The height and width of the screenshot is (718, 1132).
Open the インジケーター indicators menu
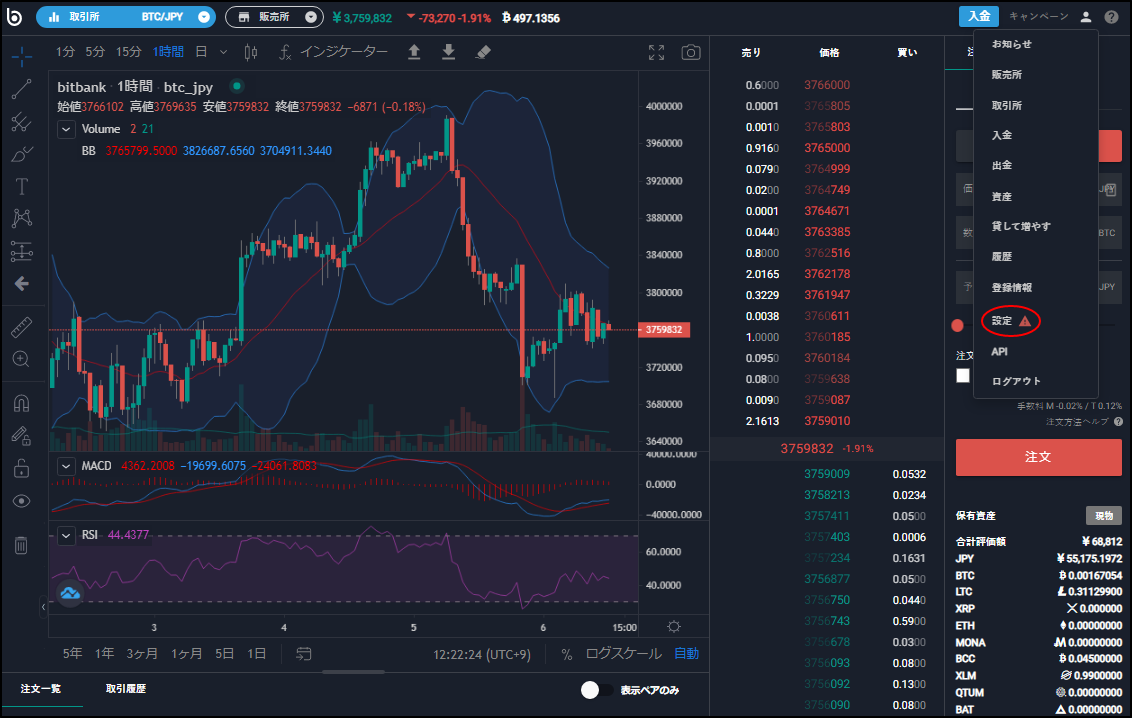tap(334, 52)
